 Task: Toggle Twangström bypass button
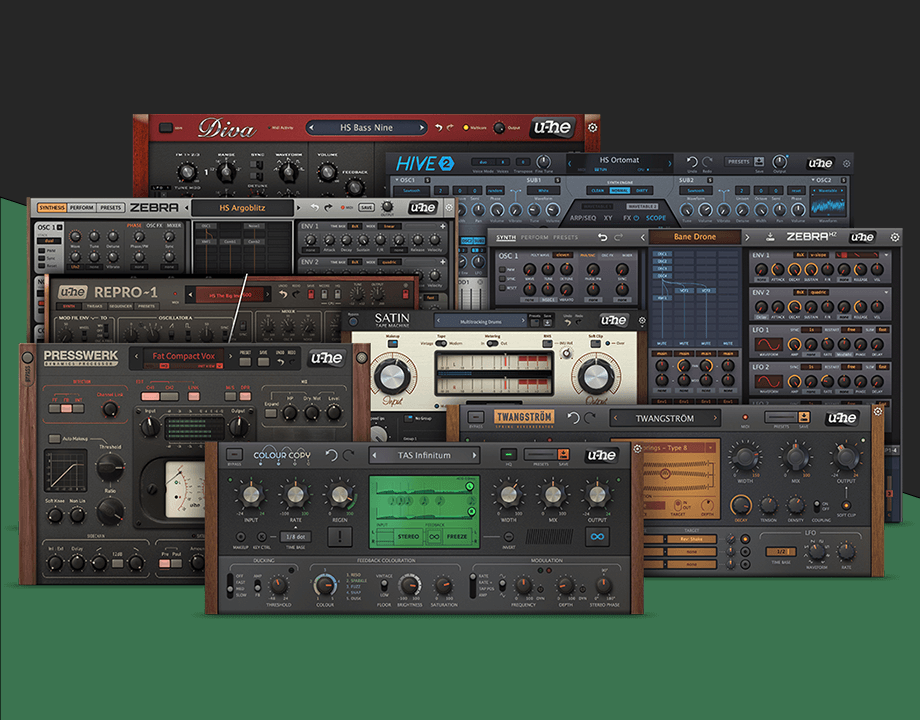[x=476, y=417]
